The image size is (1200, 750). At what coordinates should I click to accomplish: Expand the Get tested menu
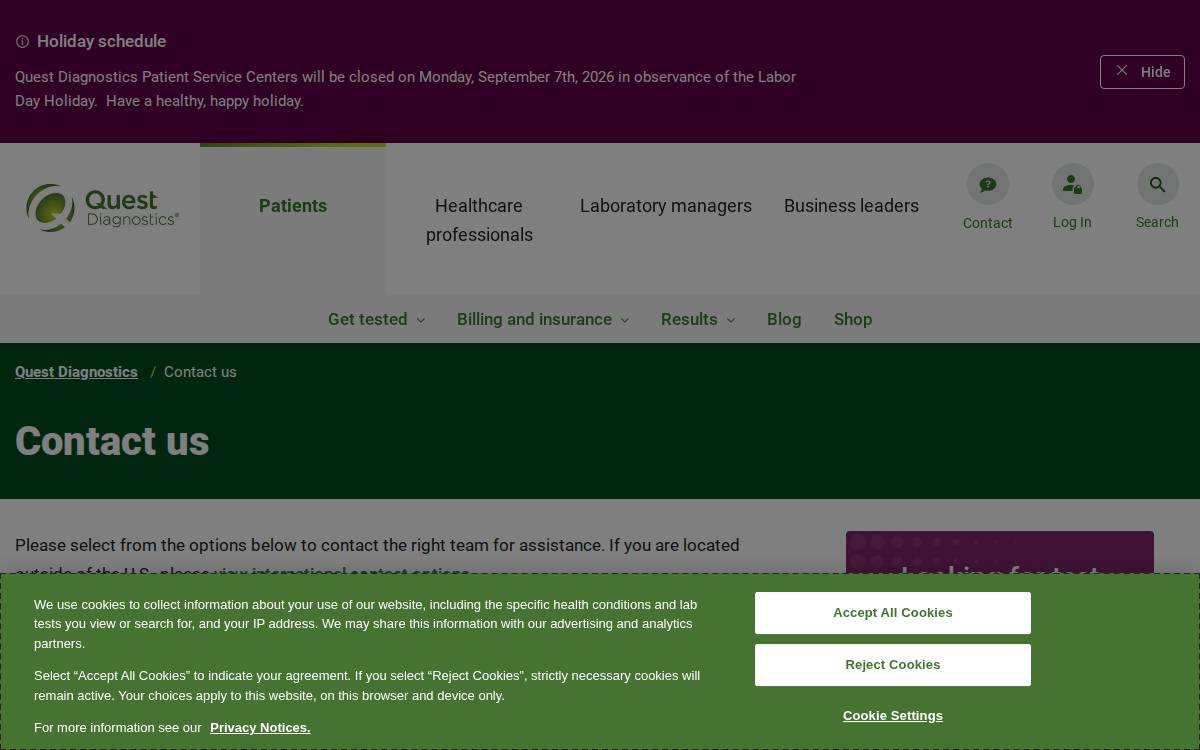[x=376, y=319]
